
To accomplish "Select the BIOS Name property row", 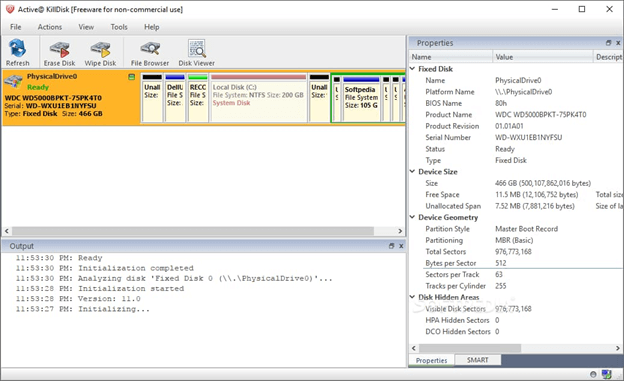I will click(x=516, y=103).
